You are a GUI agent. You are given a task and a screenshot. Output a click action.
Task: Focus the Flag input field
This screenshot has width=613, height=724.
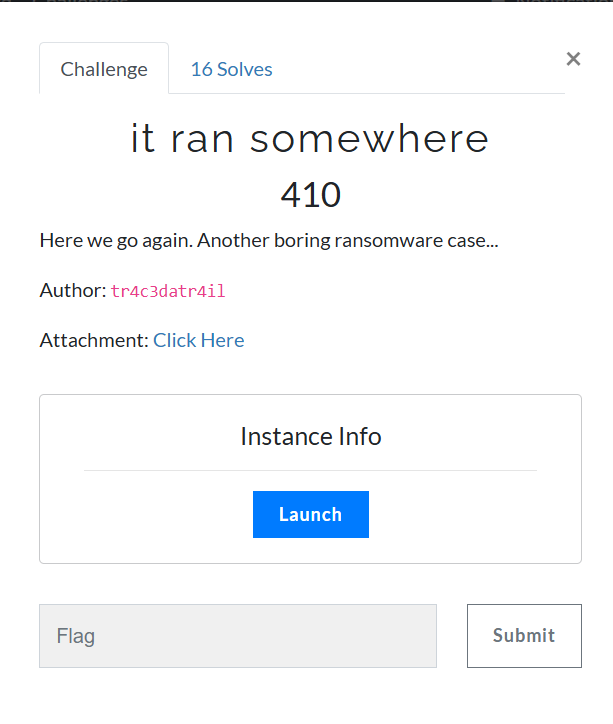click(238, 636)
